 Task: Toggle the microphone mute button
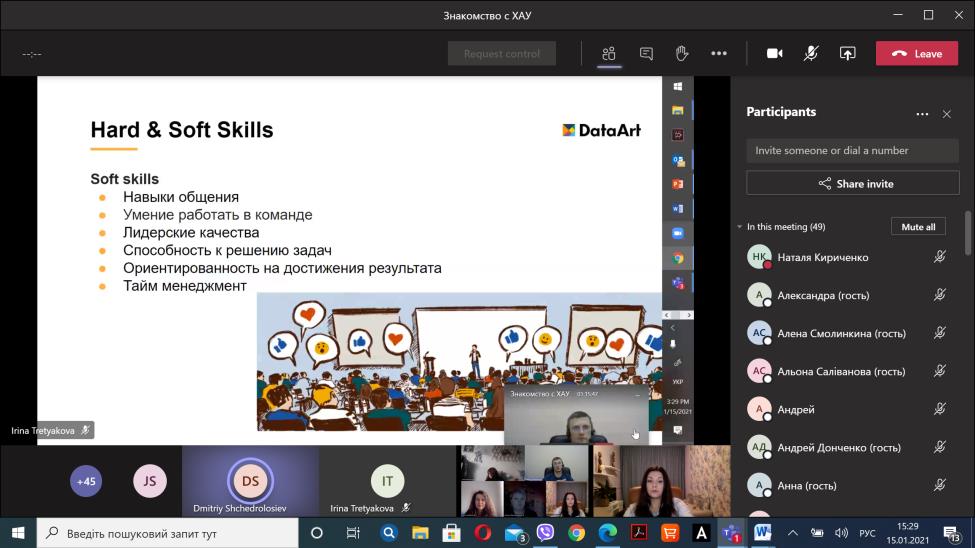pyautogui.click(x=811, y=54)
